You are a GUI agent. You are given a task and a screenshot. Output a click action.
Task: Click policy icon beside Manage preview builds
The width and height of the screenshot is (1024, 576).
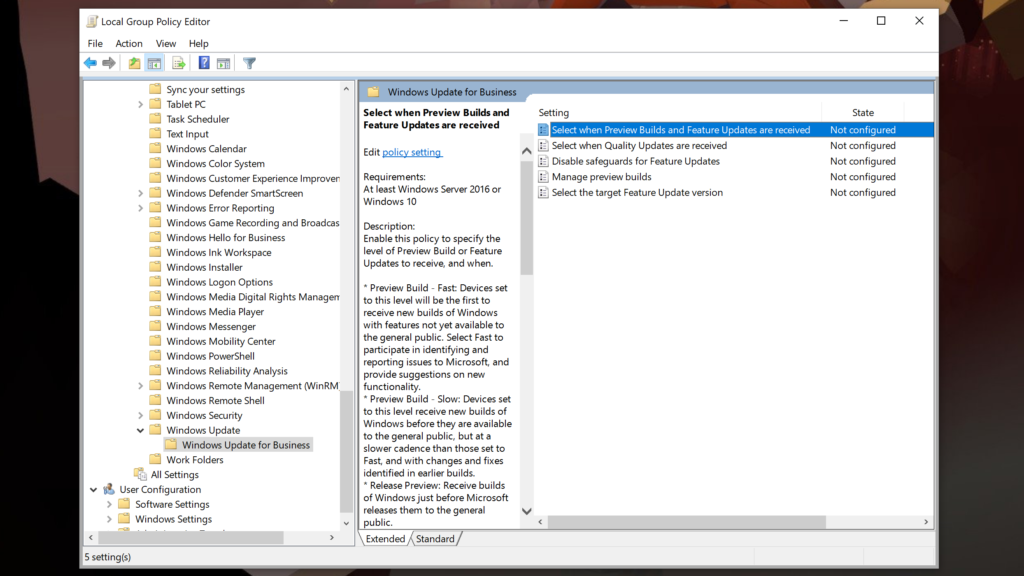coord(543,177)
